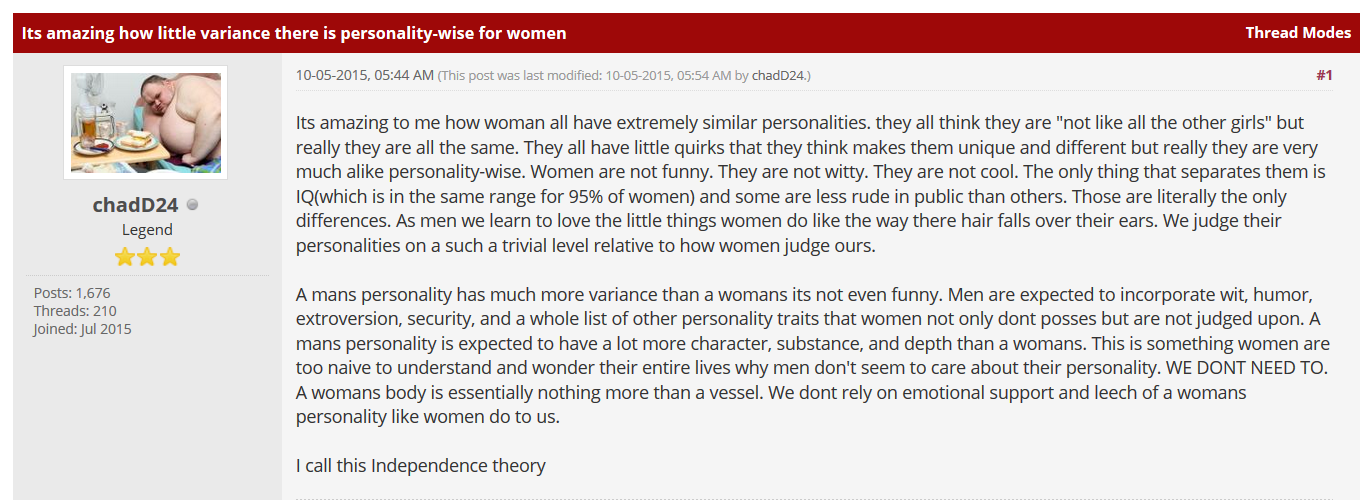Click the Legend user title
This screenshot has width=1368, height=500.
click(x=146, y=230)
